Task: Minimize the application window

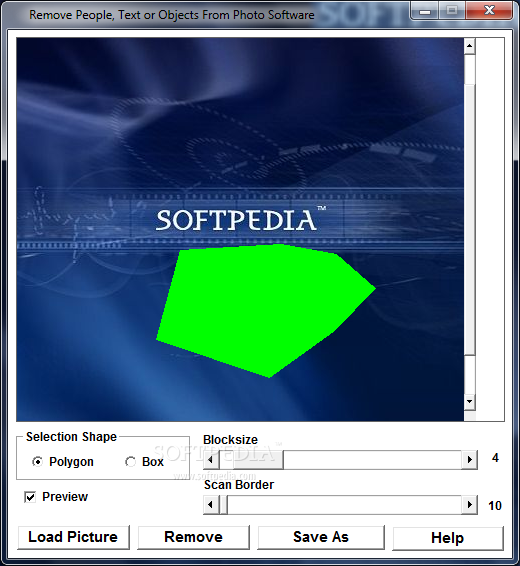Action: (x=425, y=11)
